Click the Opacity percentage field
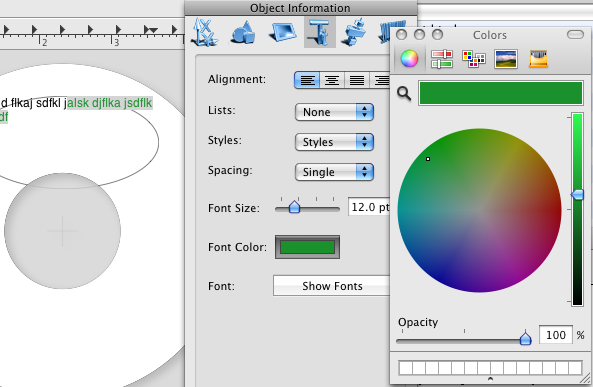593x387 pixels. 556,335
